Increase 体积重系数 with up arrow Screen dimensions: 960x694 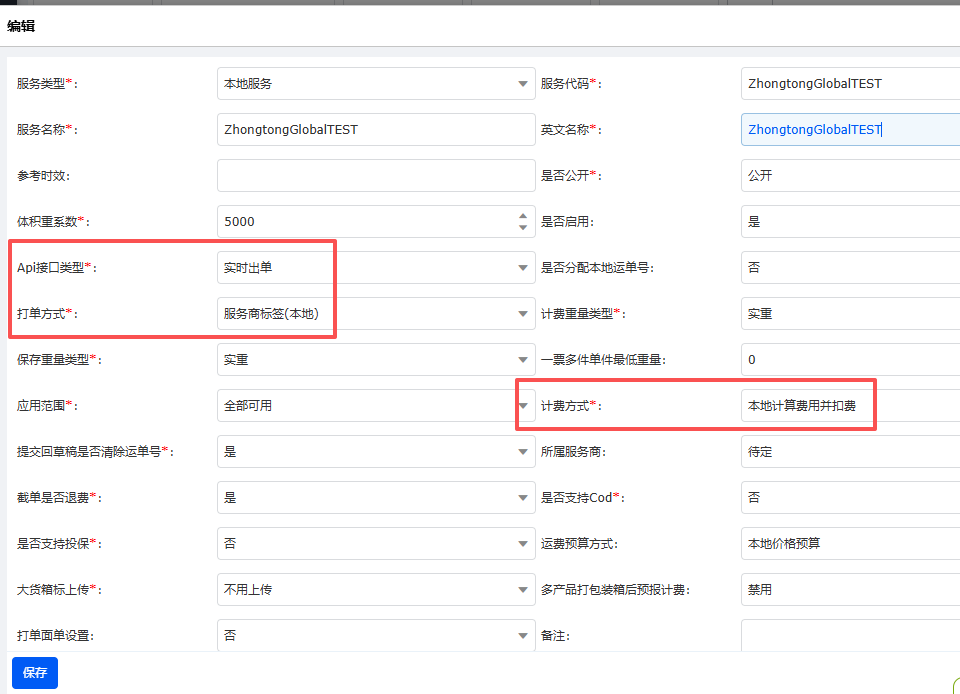tap(522, 216)
